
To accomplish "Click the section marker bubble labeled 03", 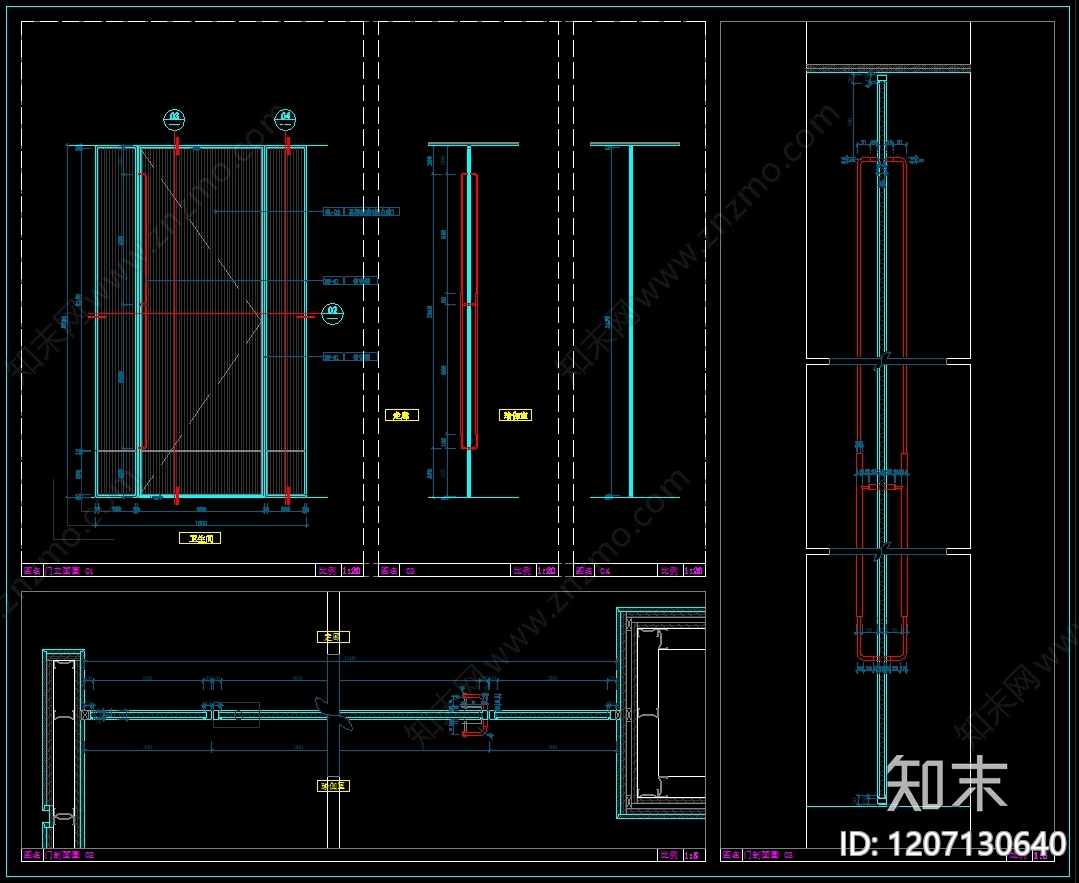I will 174,118.
